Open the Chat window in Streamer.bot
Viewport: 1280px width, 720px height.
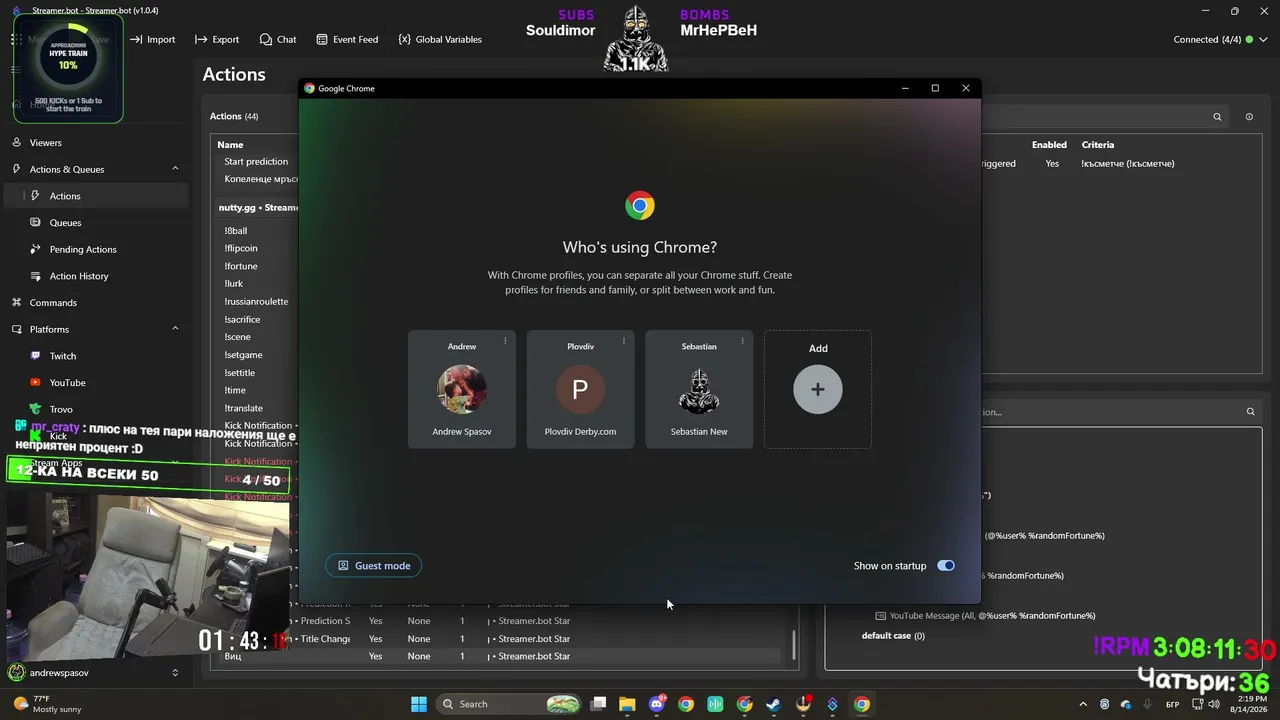[278, 39]
